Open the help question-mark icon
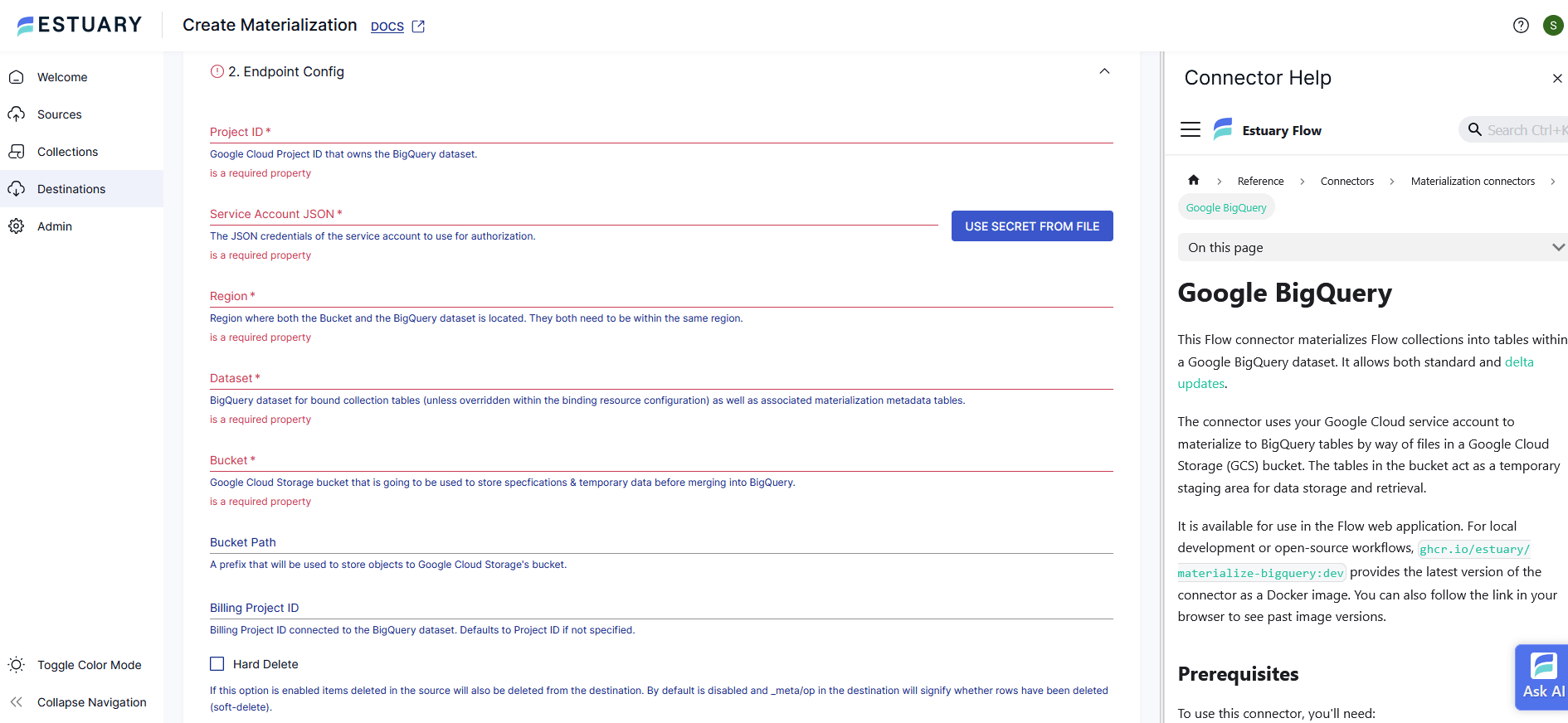The image size is (1568, 723). (x=1521, y=25)
